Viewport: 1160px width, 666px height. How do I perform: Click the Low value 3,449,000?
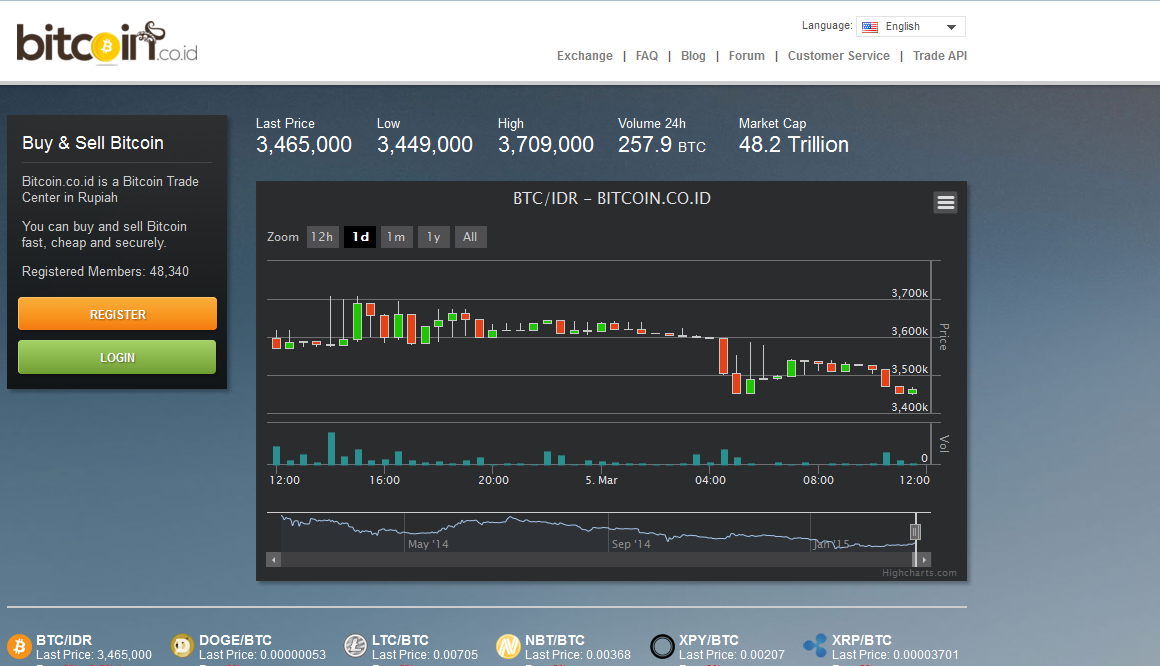(425, 144)
